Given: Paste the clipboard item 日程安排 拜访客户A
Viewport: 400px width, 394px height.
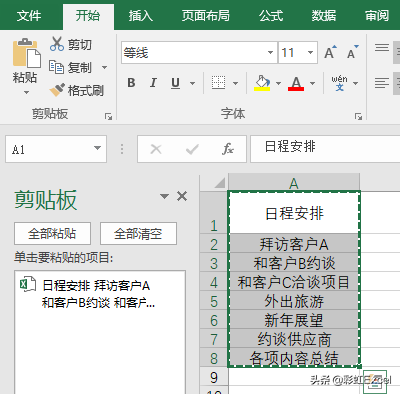Looking at the screenshot, I should (x=100, y=294).
